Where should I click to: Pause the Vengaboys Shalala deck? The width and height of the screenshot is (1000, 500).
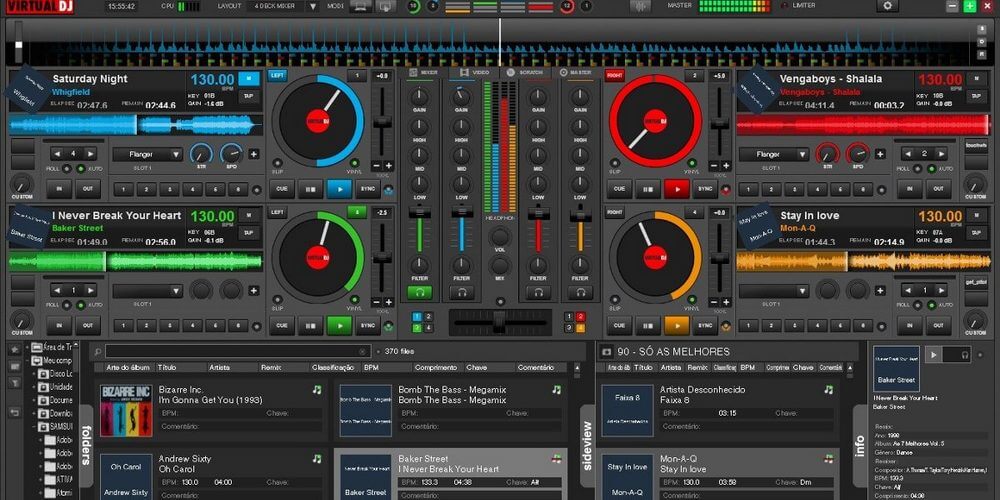pos(647,189)
